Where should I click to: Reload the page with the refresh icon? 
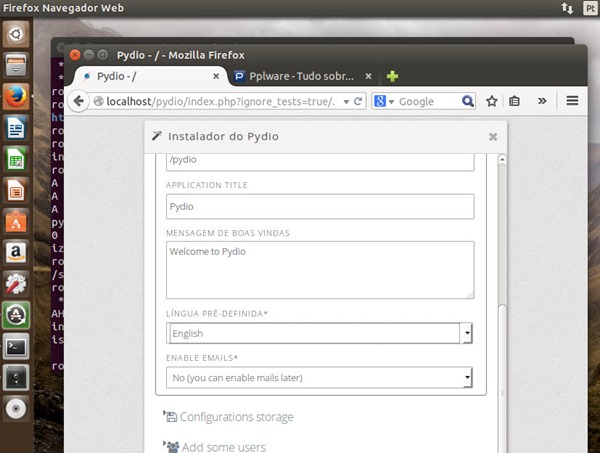coord(358,101)
